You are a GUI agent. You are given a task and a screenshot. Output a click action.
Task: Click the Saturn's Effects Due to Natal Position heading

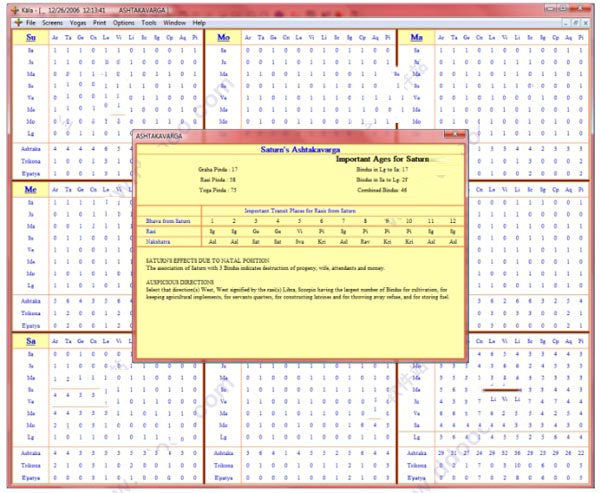click(207, 261)
